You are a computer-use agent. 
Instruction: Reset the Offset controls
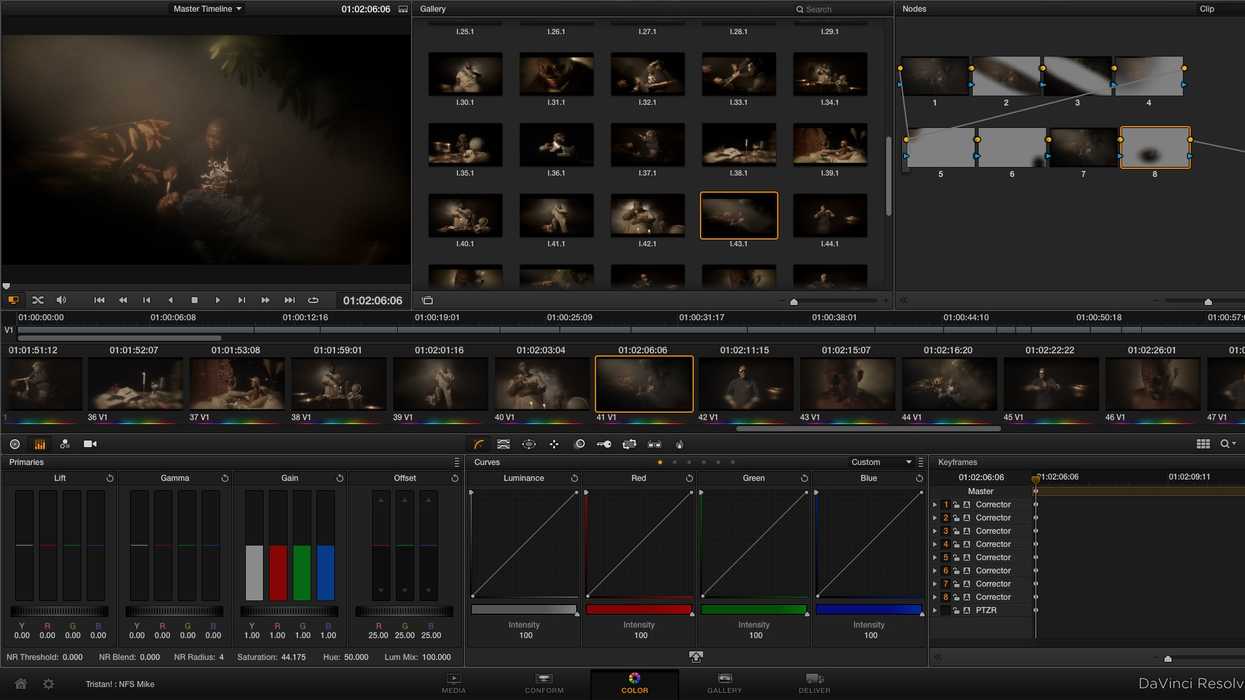[x=455, y=478]
